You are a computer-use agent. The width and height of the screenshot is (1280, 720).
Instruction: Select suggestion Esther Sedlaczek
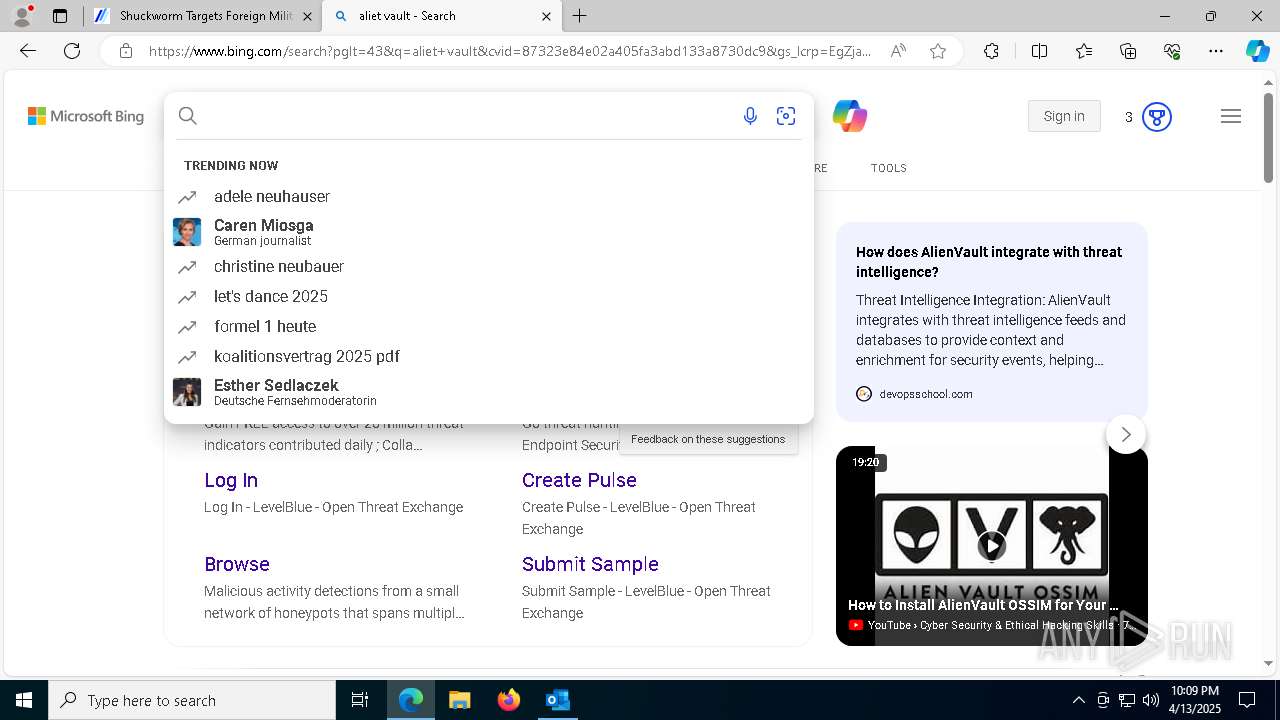(489, 392)
